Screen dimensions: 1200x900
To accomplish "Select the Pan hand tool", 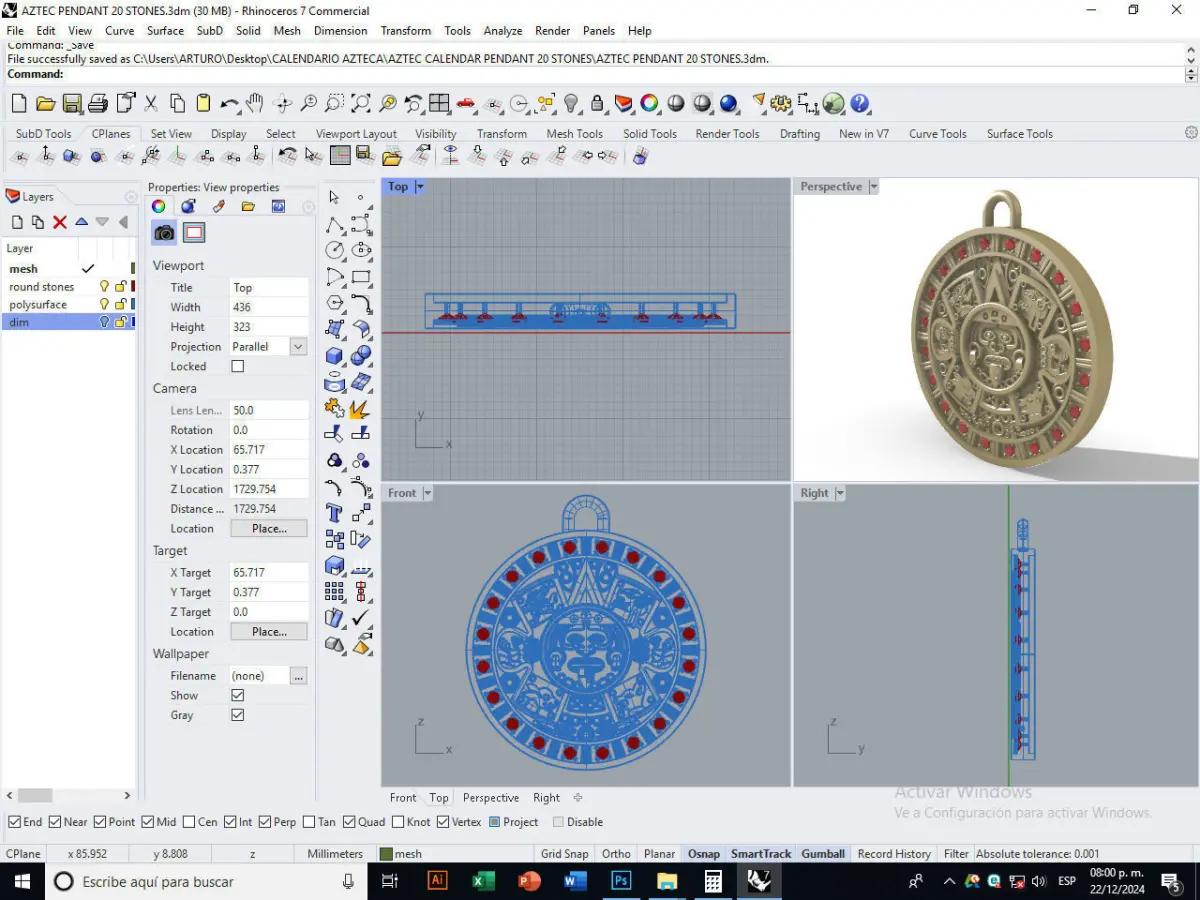I will click(255, 103).
